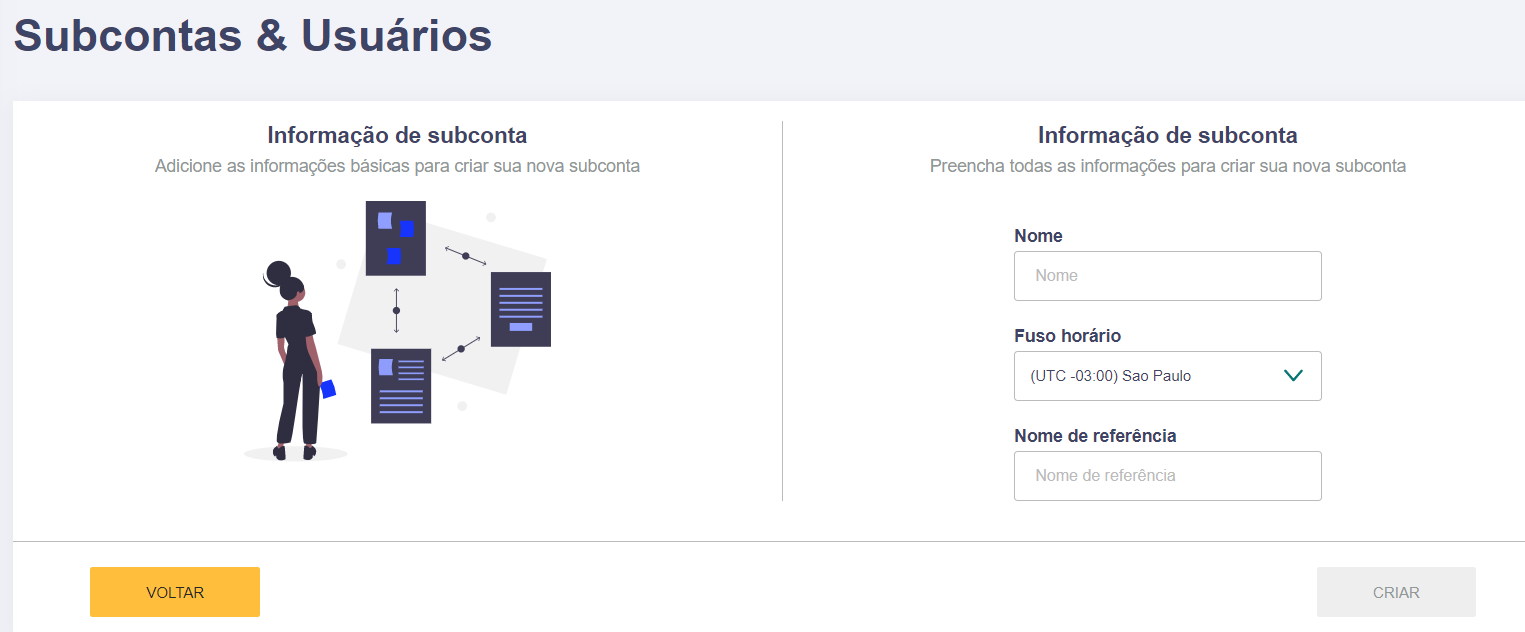The image size is (1525, 632).
Task: Click the 'Adicione as informações básicas' subtitle text
Action: coord(397,166)
